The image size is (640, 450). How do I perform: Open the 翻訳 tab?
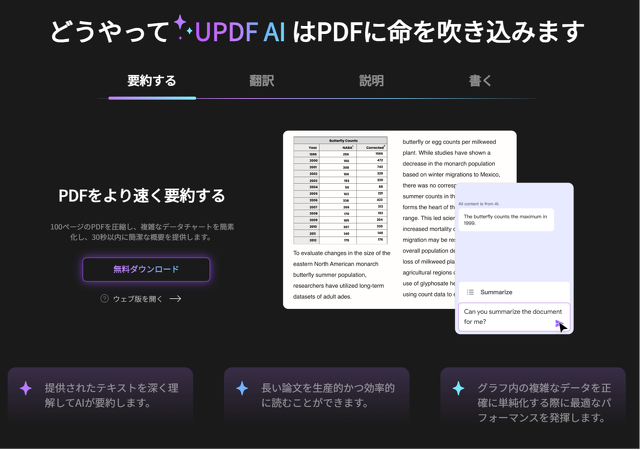[262, 81]
